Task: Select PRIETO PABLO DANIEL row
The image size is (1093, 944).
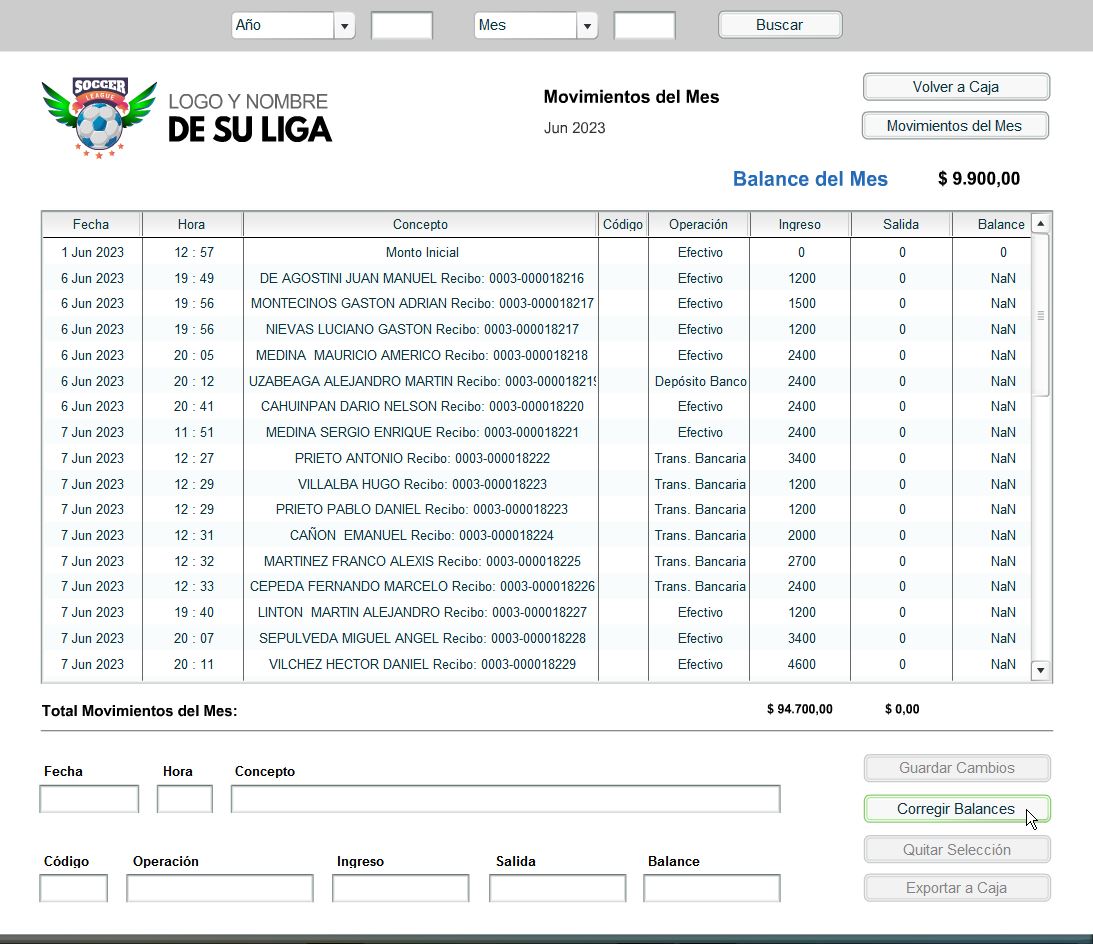Action: (536, 510)
